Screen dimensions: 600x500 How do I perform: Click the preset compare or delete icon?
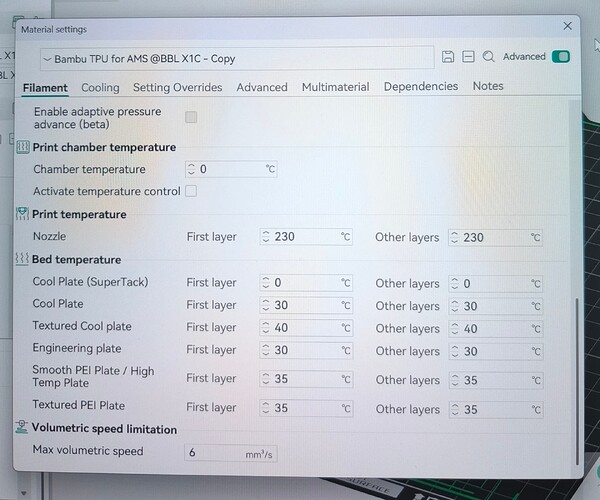tap(468, 57)
